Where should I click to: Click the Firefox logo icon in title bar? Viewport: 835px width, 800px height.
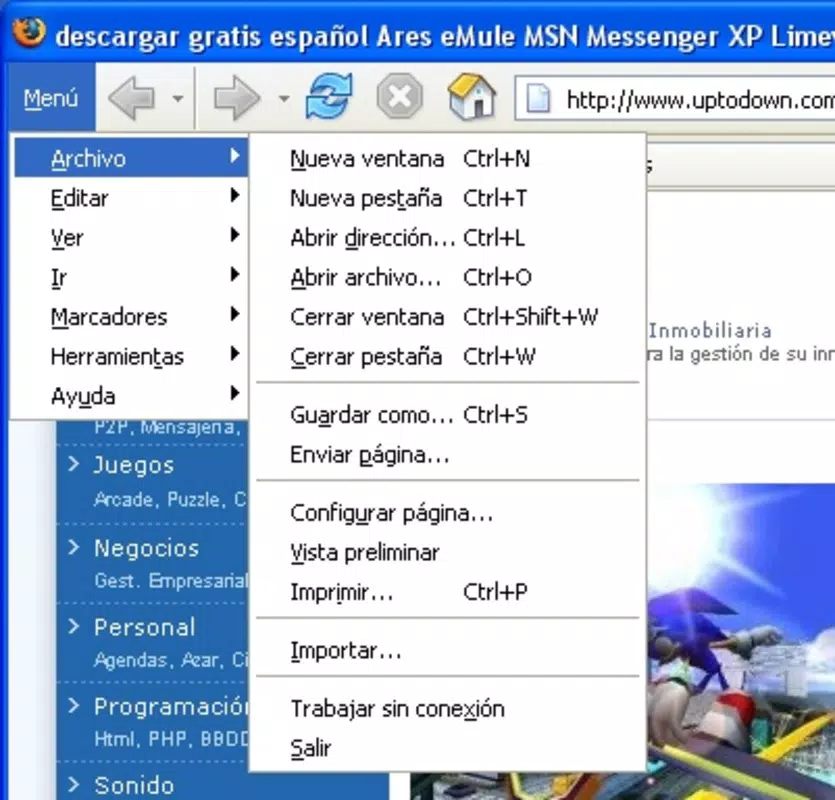tap(29, 33)
